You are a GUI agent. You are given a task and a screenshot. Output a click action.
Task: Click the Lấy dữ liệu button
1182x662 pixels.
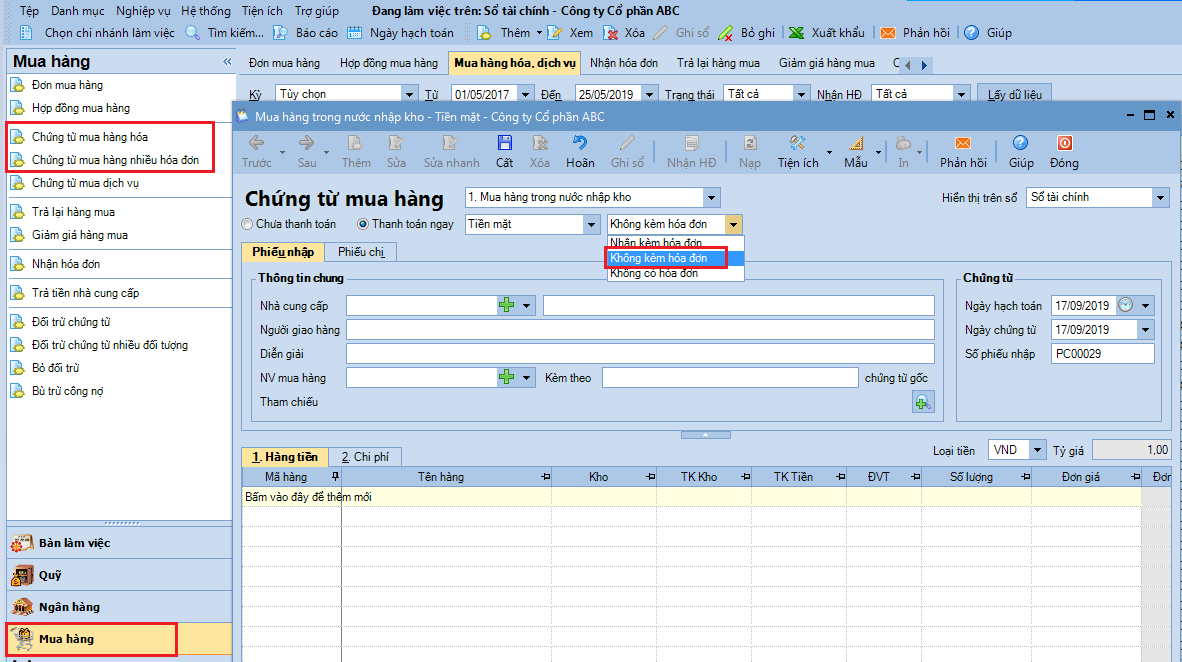coord(1015,94)
